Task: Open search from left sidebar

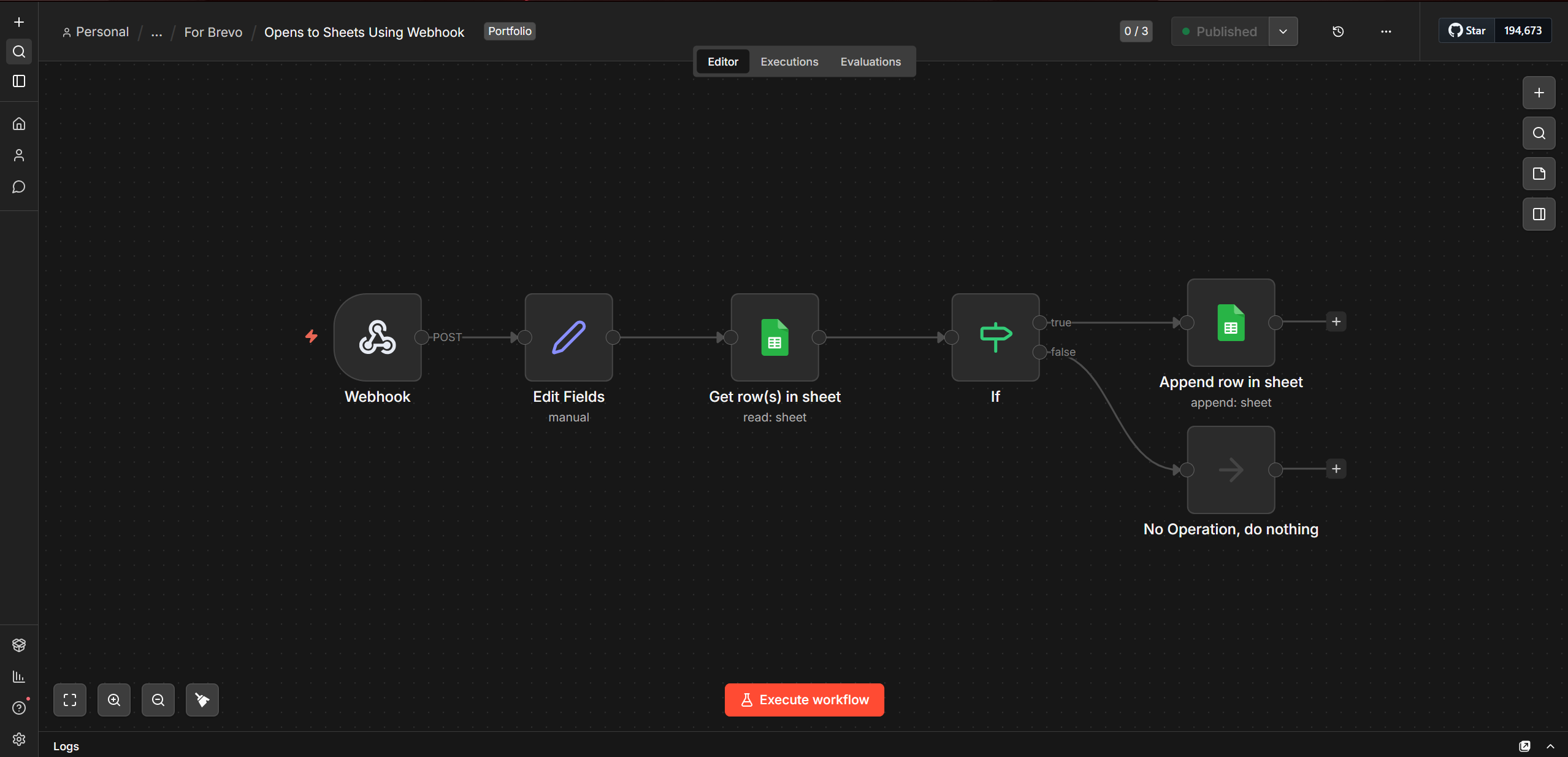Action: (x=19, y=52)
